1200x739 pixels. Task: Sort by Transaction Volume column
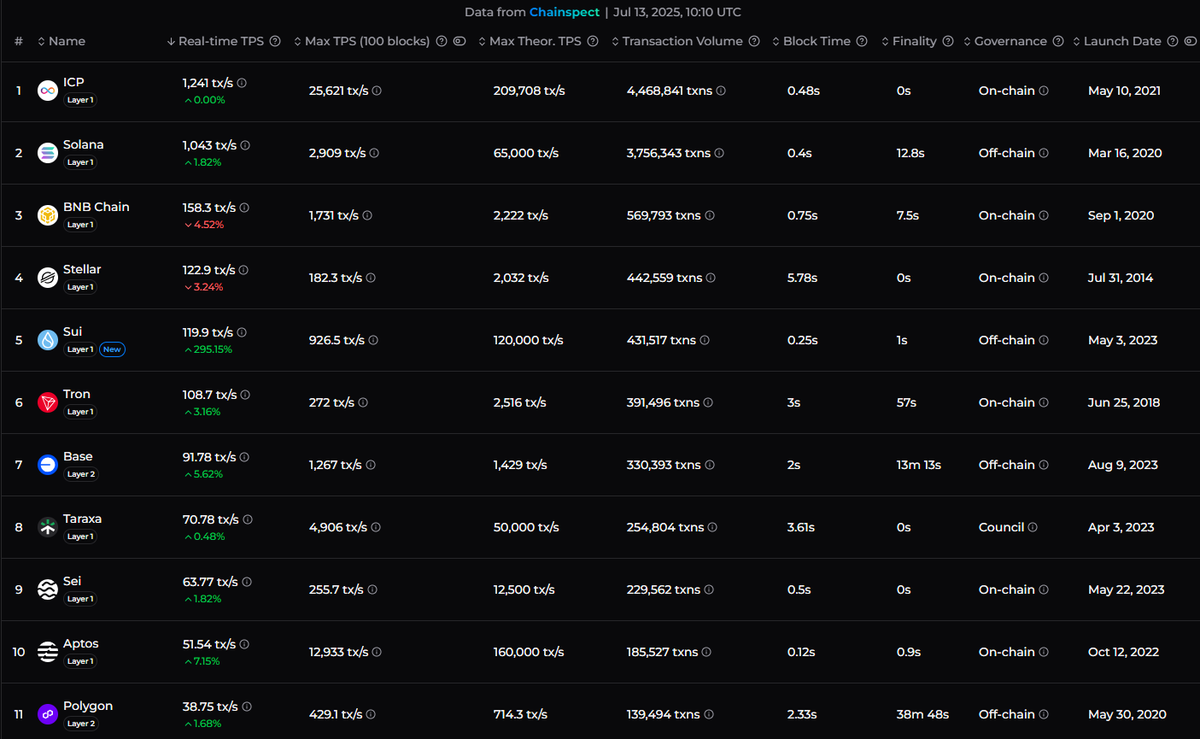point(677,41)
